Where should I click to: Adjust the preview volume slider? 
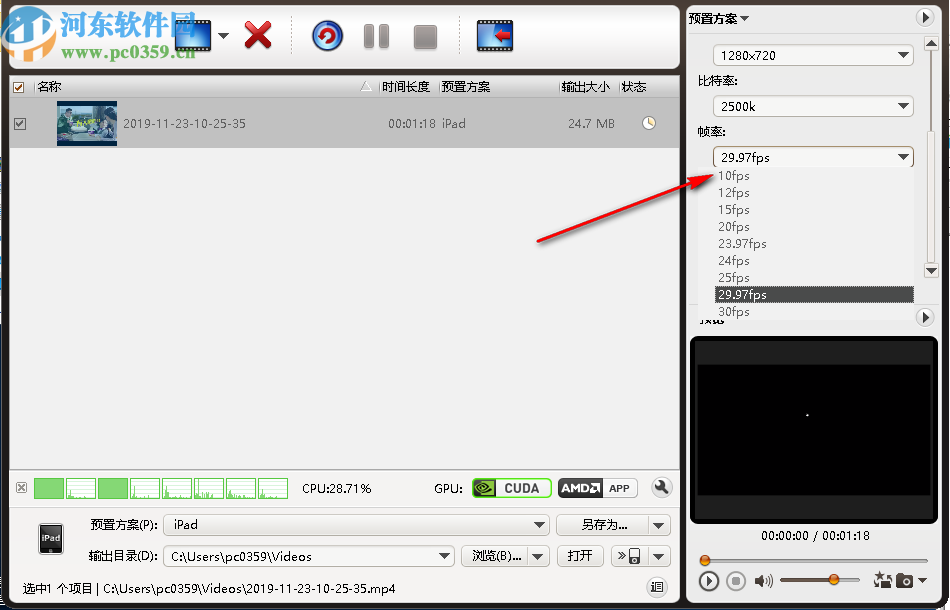[x=832, y=580]
